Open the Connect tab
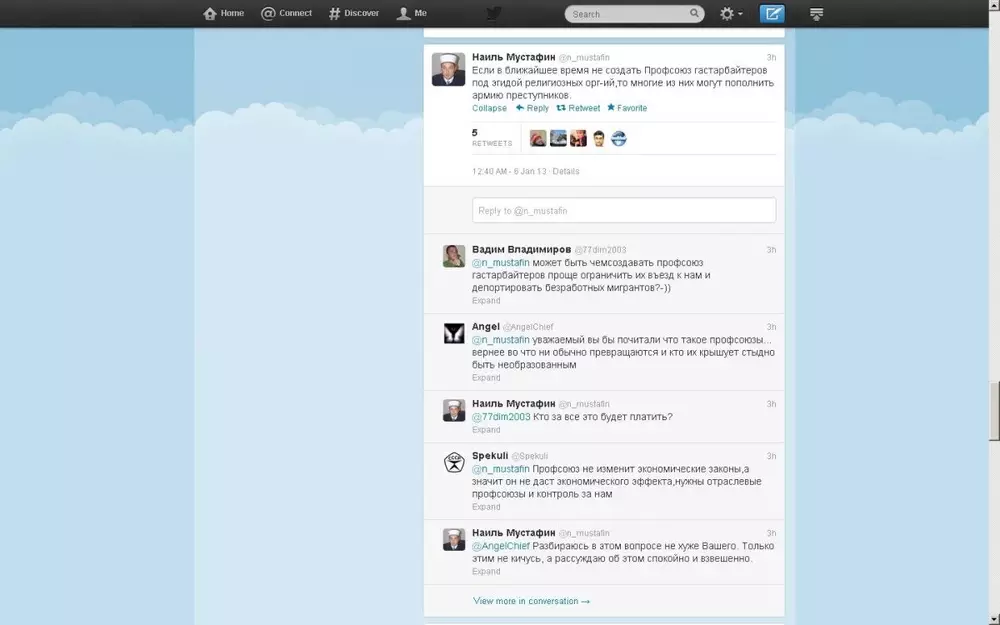 [x=286, y=14]
